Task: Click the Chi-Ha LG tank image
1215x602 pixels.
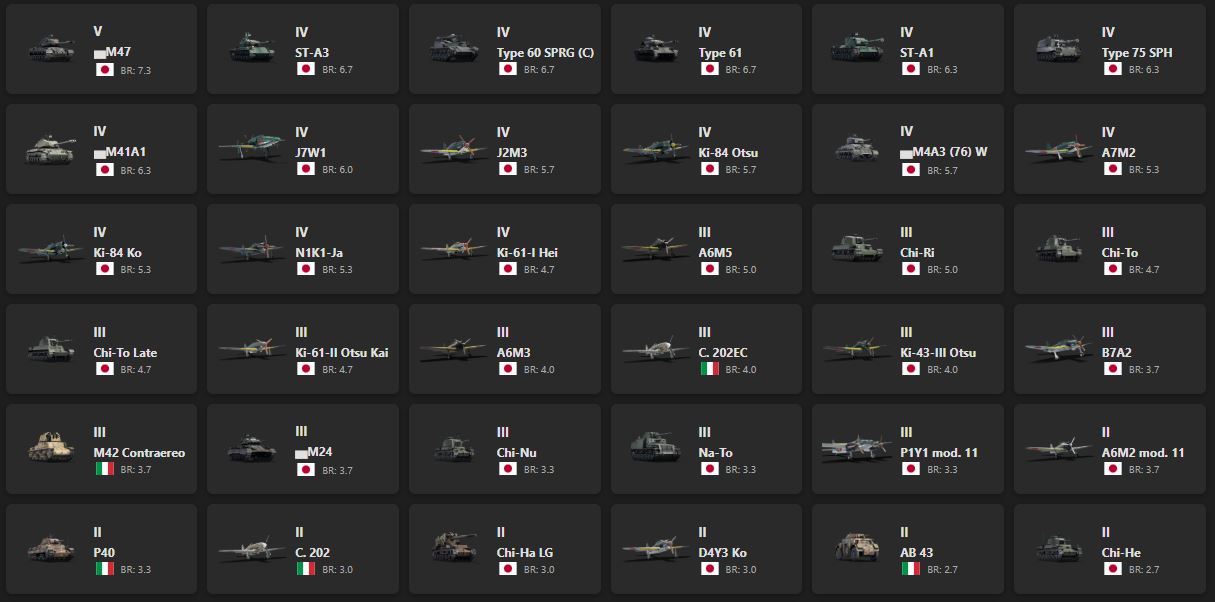Action: (455, 548)
